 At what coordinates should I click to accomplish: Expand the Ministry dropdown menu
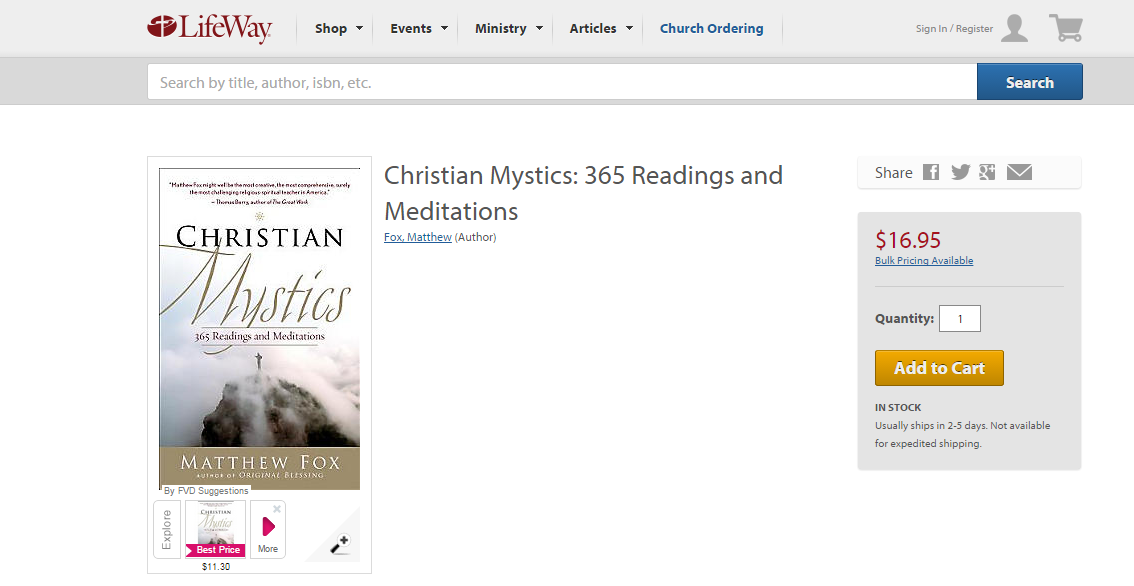pos(508,28)
